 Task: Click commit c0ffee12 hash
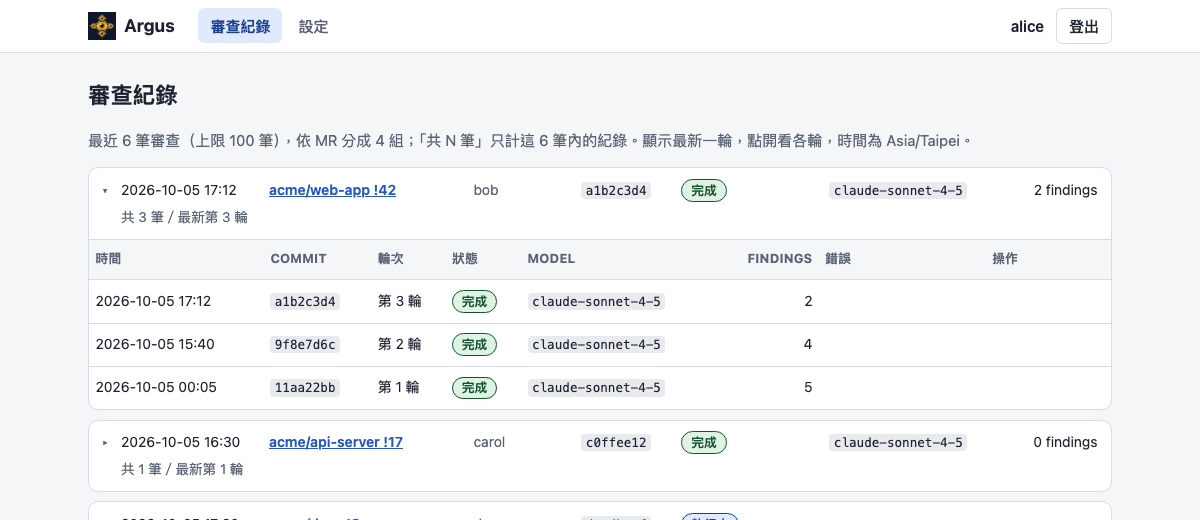point(616,442)
